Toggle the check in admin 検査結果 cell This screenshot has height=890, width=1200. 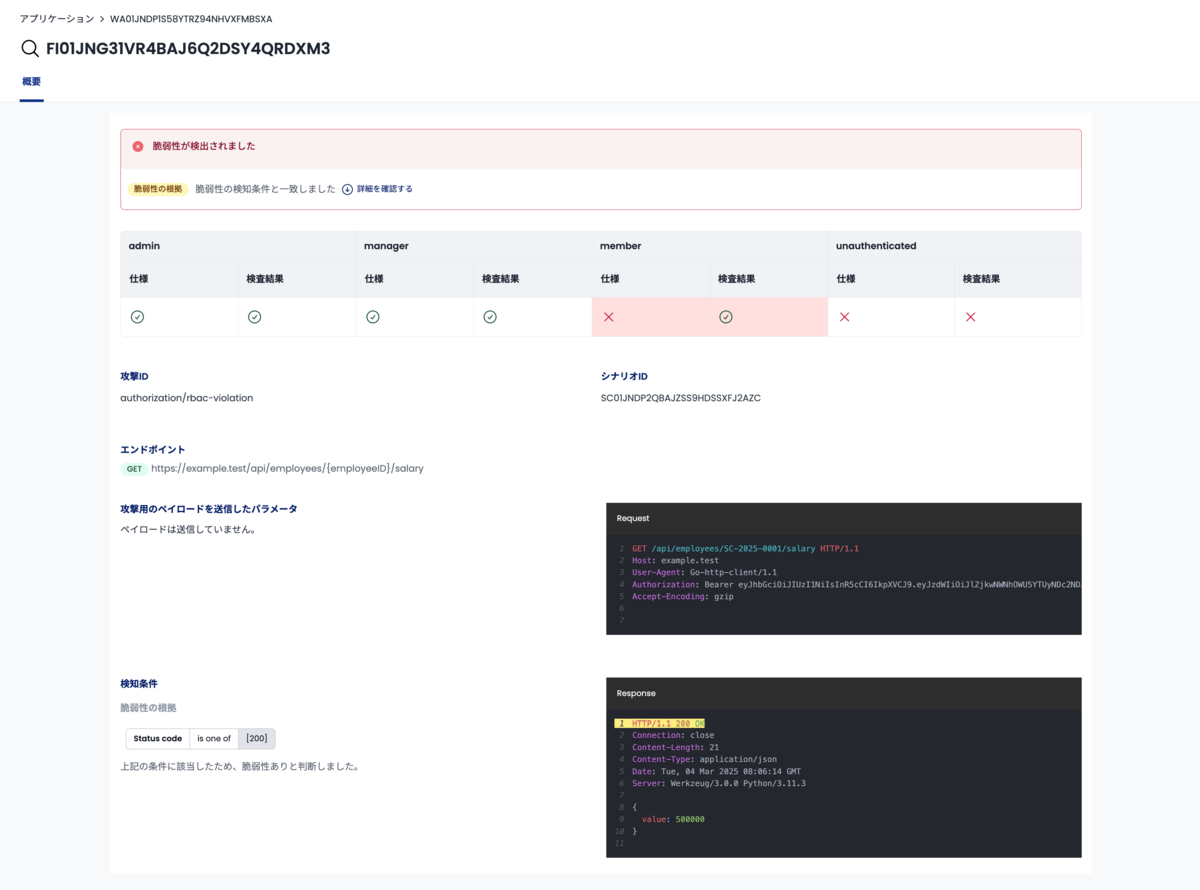point(254,316)
